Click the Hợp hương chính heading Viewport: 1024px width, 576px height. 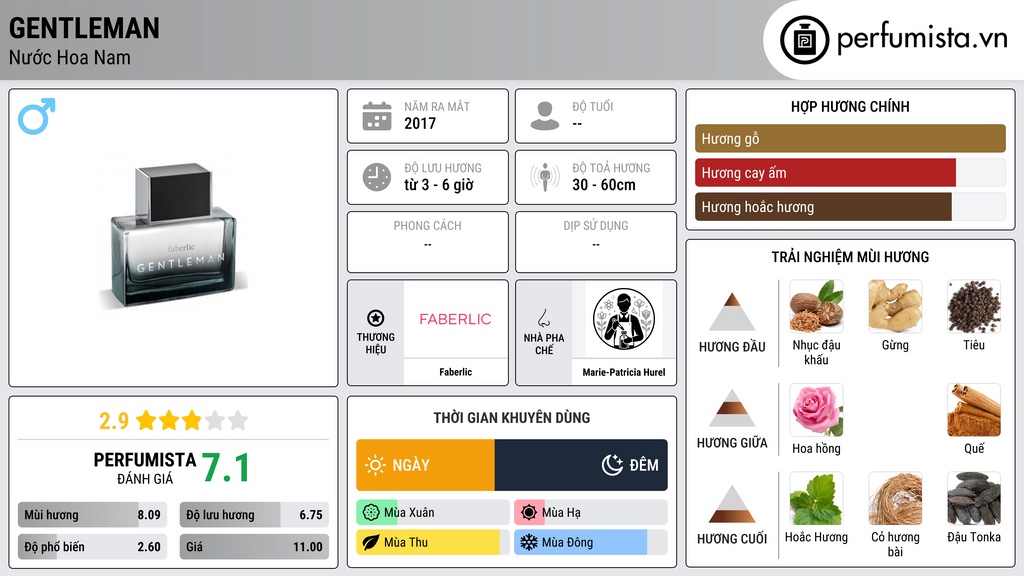click(850, 106)
